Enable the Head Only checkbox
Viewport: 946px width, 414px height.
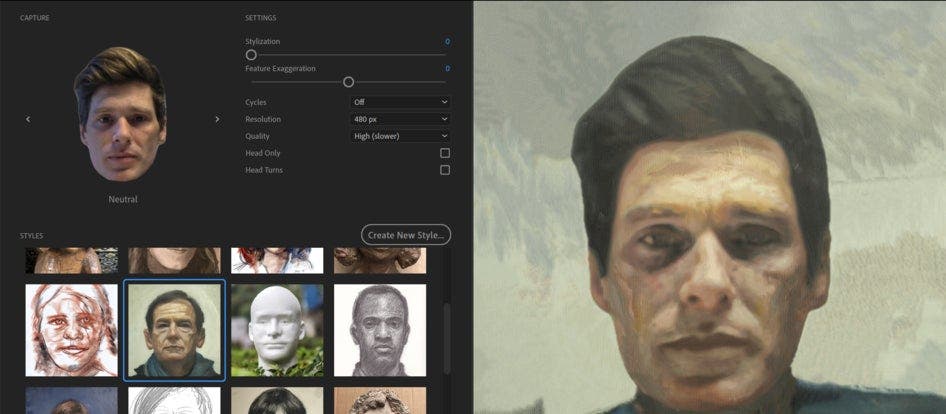click(x=445, y=153)
